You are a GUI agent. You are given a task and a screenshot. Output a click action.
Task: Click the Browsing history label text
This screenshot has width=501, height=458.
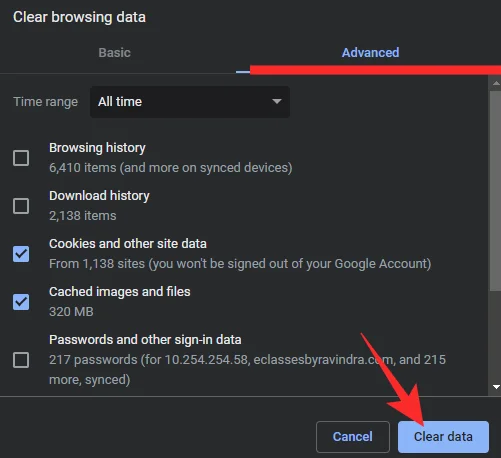pyautogui.click(x=97, y=148)
